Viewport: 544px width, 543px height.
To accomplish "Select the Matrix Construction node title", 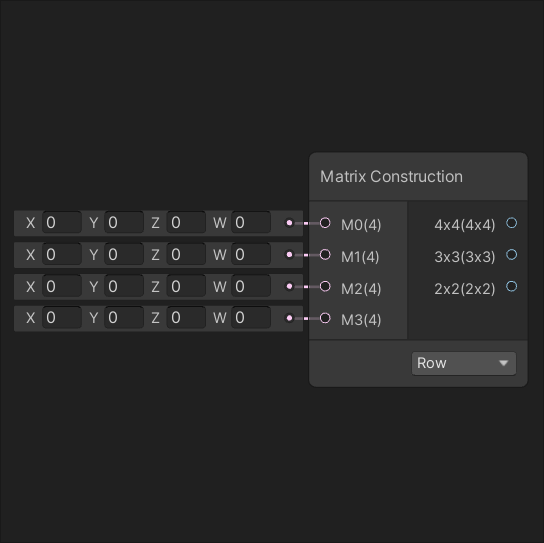I will [391, 177].
